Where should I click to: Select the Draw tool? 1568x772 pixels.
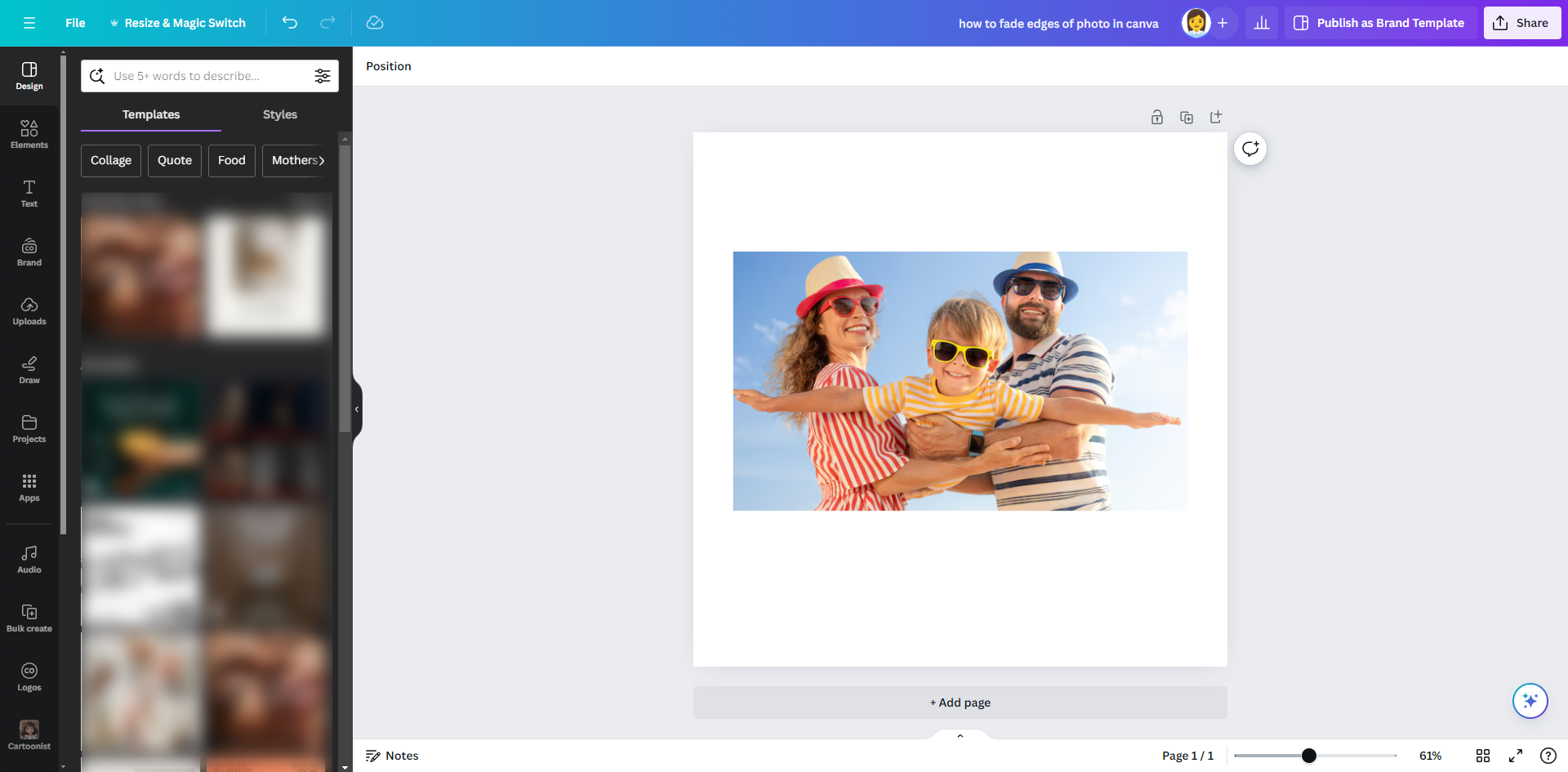pos(29,370)
